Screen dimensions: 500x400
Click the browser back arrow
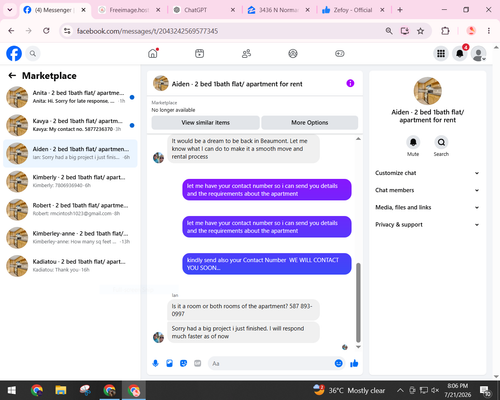pyautogui.click(x=11, y=31)
